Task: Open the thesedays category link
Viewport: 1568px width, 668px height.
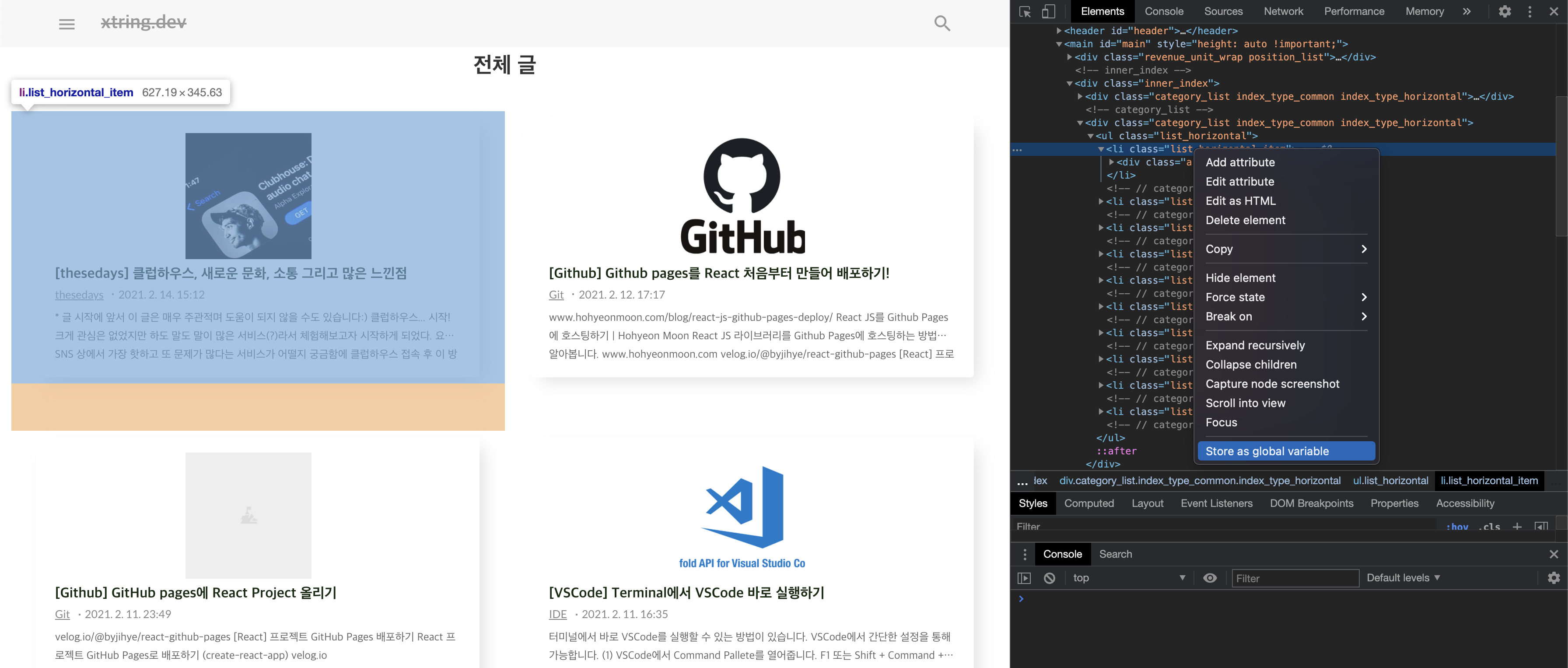Action: click(x=79, y=295)
